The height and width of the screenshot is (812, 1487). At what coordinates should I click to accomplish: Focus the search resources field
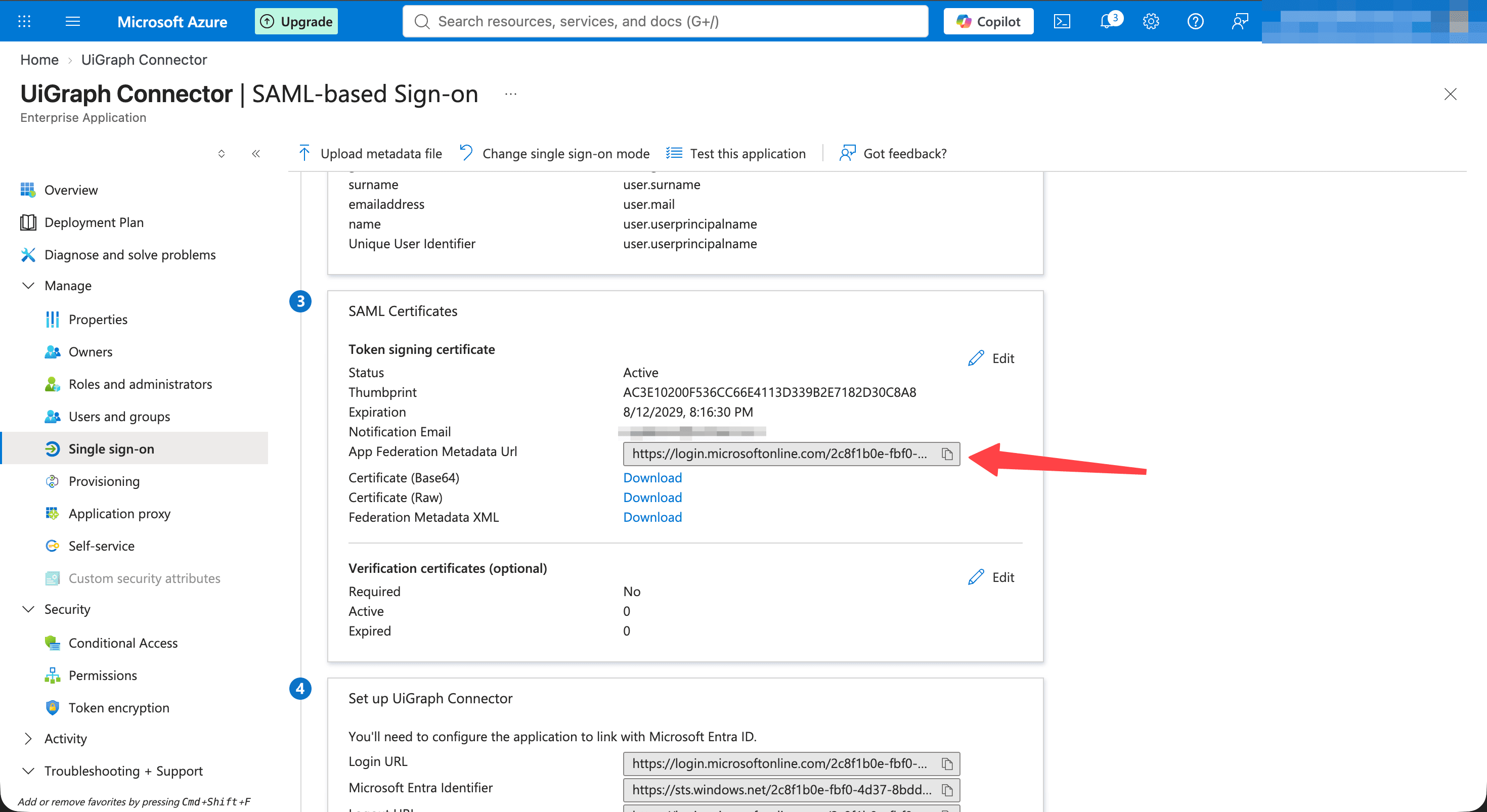point(665,21)
